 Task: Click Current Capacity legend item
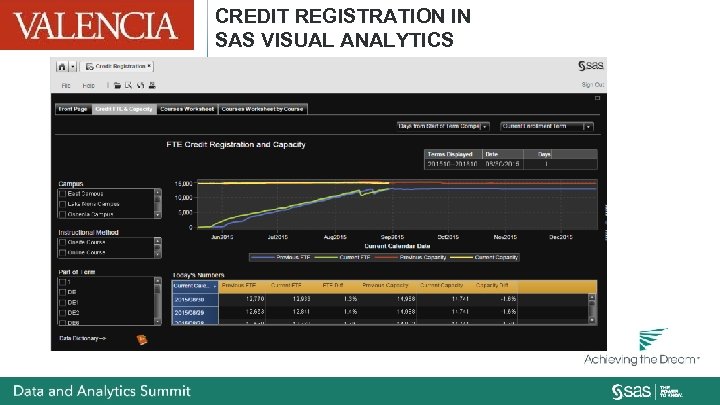click(484, 257)
